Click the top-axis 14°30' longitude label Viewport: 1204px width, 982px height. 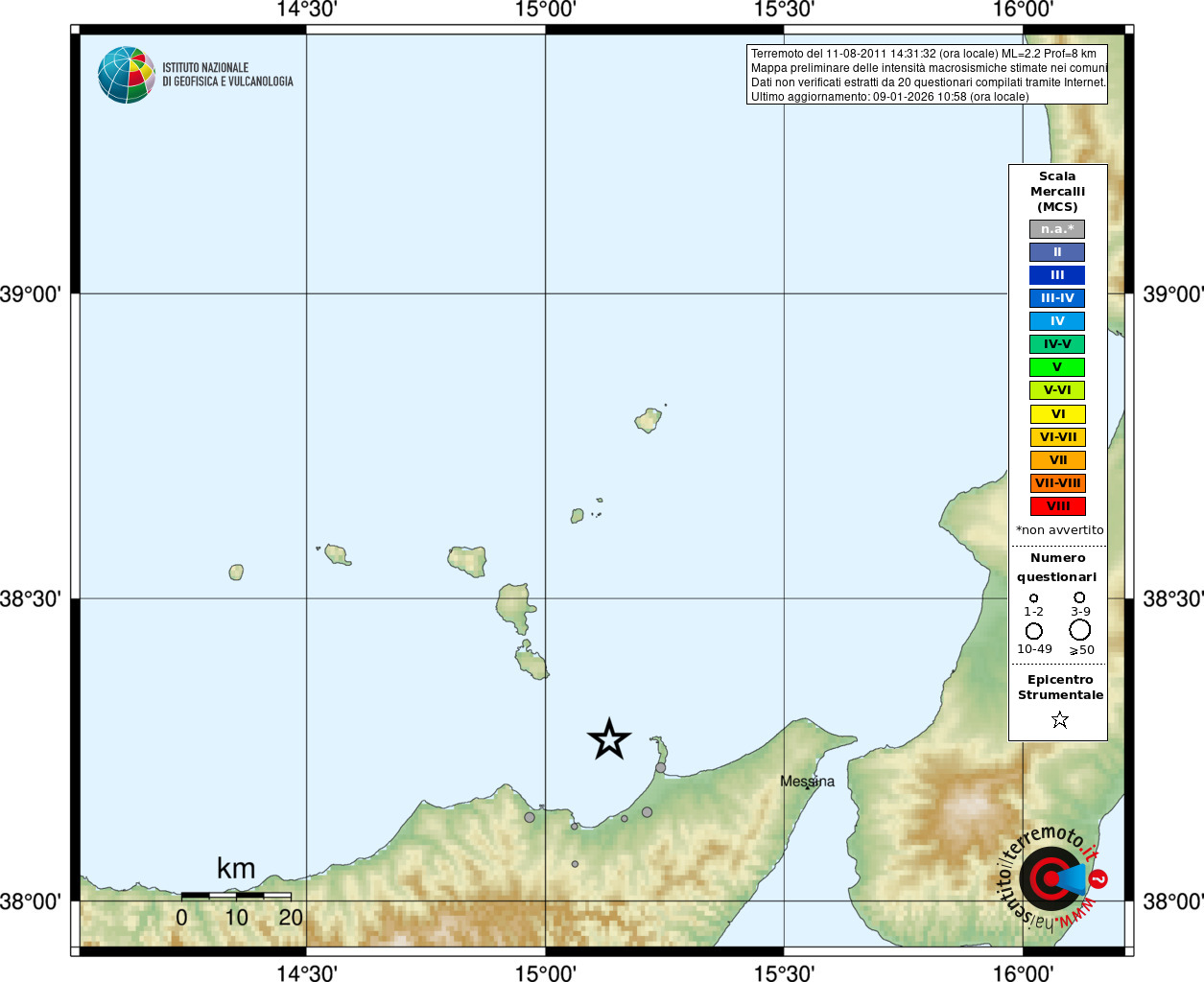306,10
